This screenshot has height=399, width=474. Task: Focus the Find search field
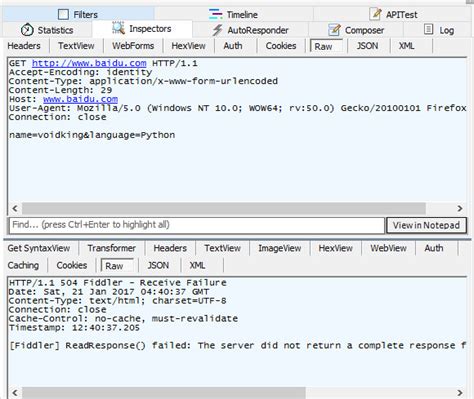(197, 225)
